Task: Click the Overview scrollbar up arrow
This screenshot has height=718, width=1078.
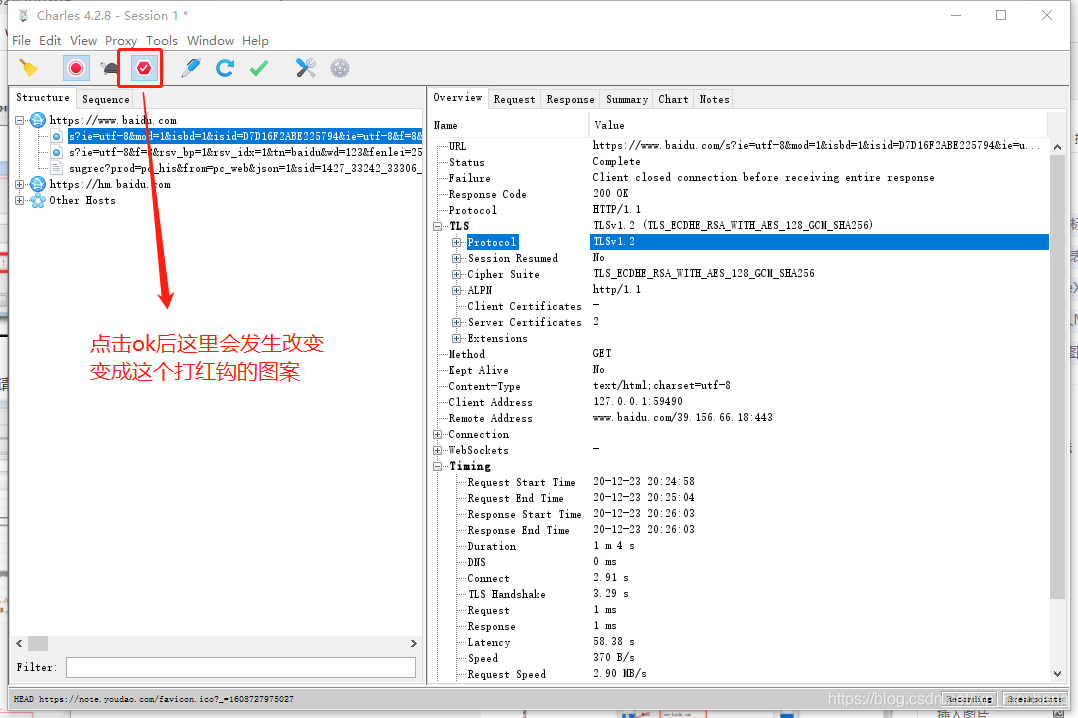Action: (x=1057, y=146)
